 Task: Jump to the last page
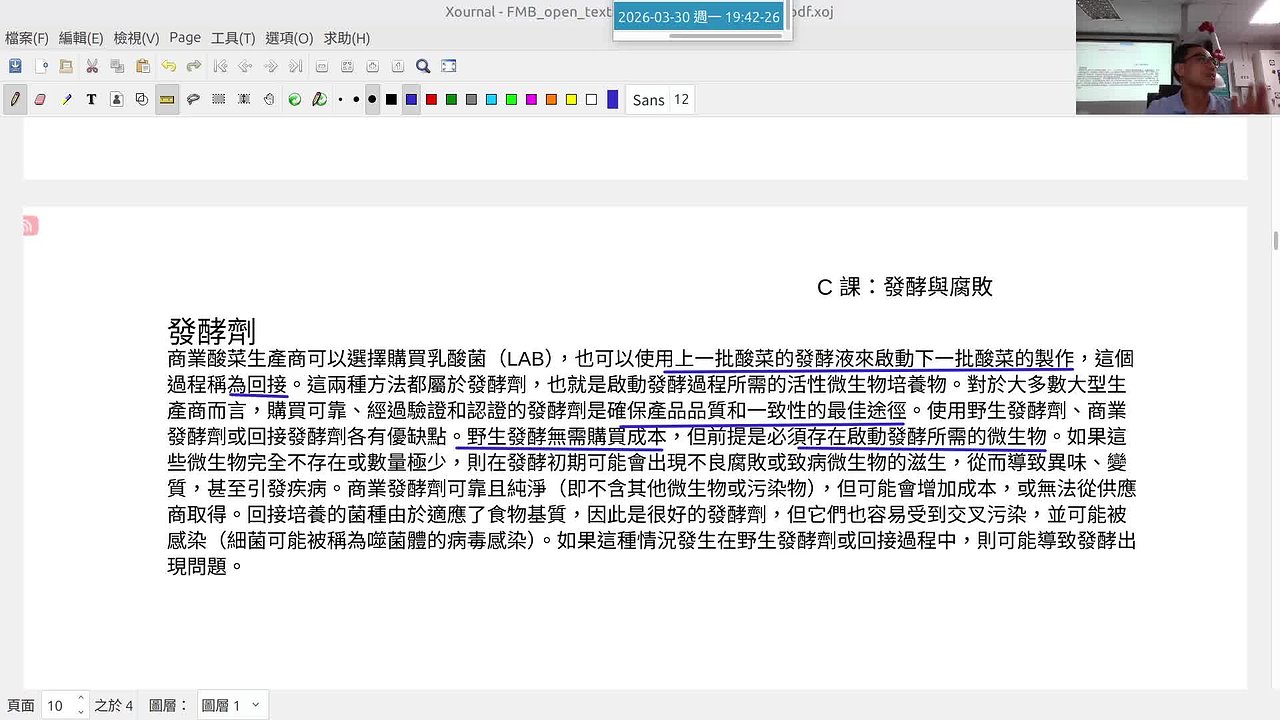pos(296,66)
